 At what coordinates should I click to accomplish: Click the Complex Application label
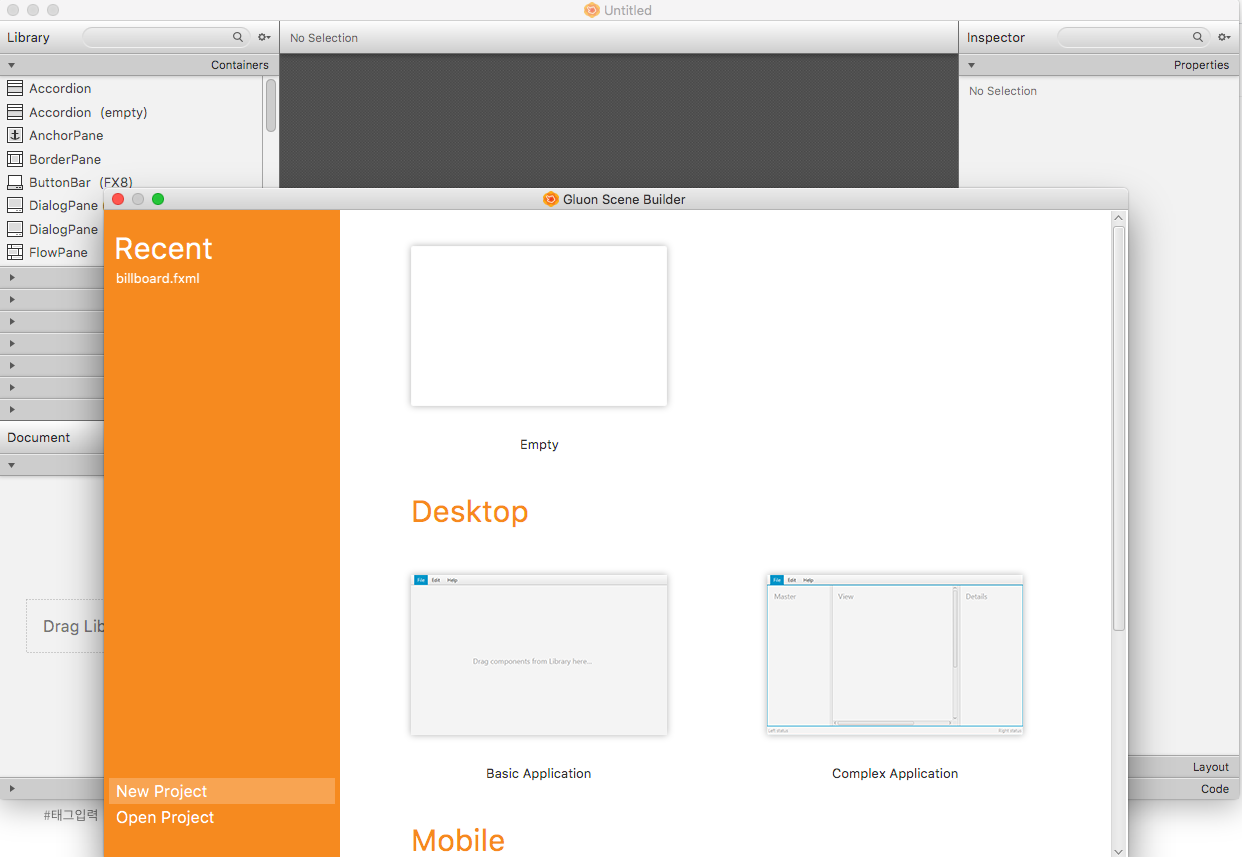tap(895, 774)
